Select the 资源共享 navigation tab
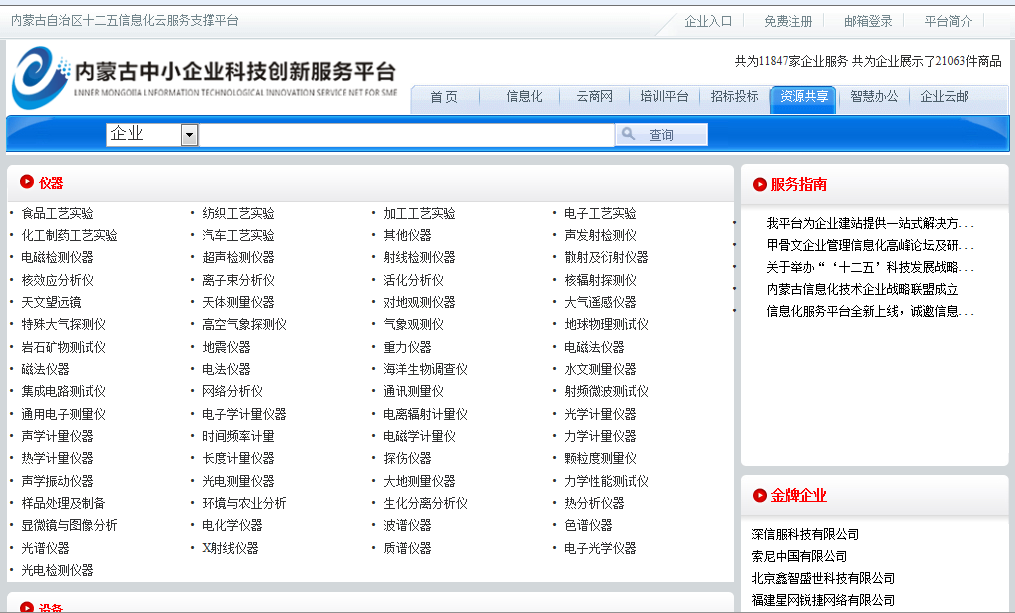The height and width of the screenshot is (613, 1015). click(x=804, y=97)
